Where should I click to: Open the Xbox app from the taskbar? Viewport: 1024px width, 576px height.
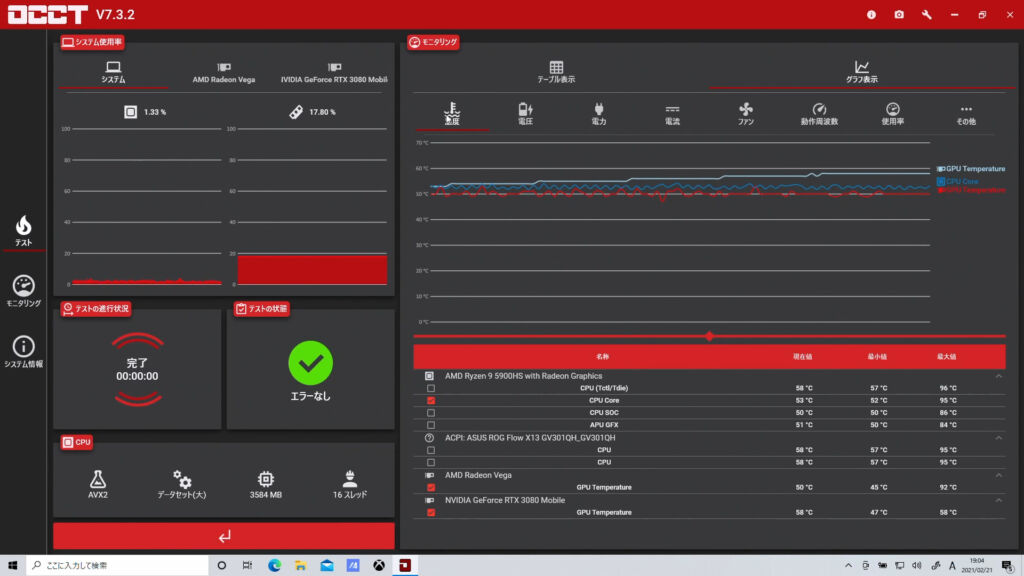coord(379,566)
